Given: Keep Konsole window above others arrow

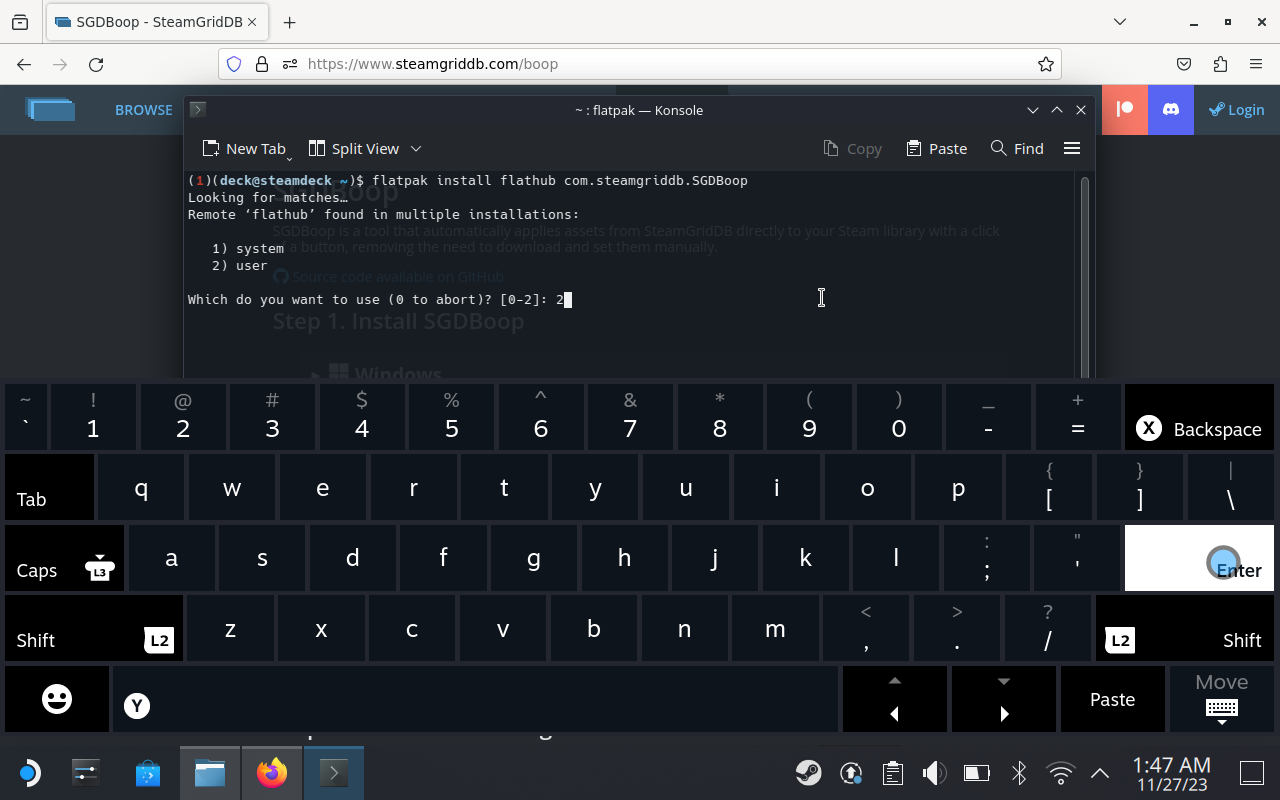Looking at the screenshot, I should tap(1056, 110).
